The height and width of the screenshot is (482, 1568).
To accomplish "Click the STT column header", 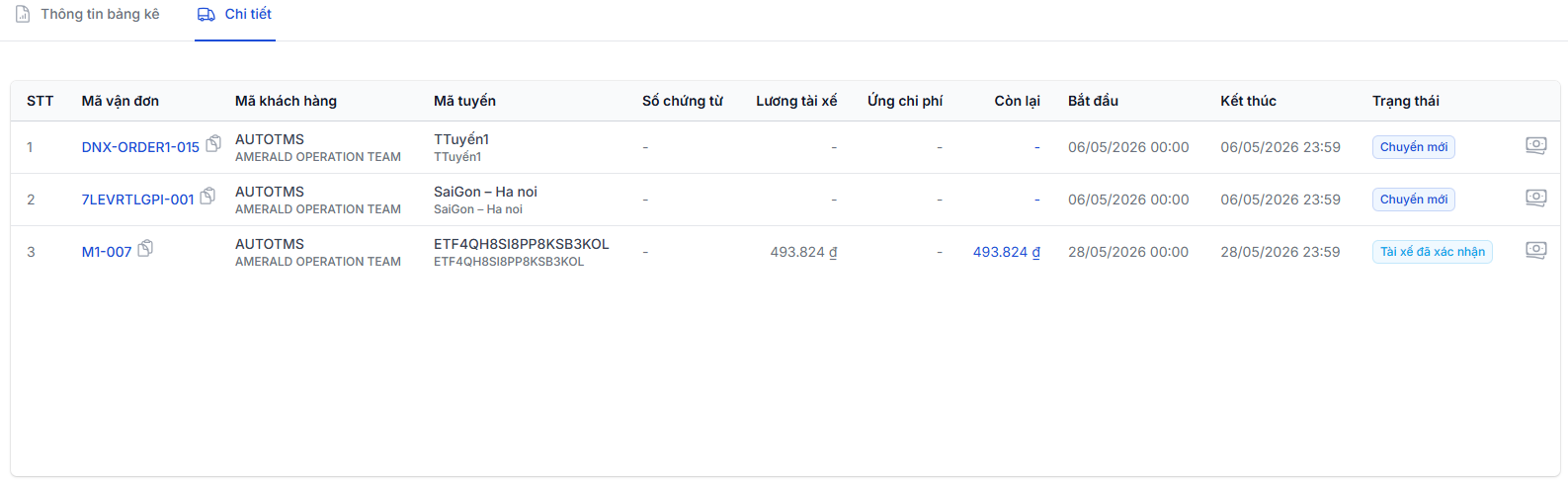I will [x=40, y=101].
